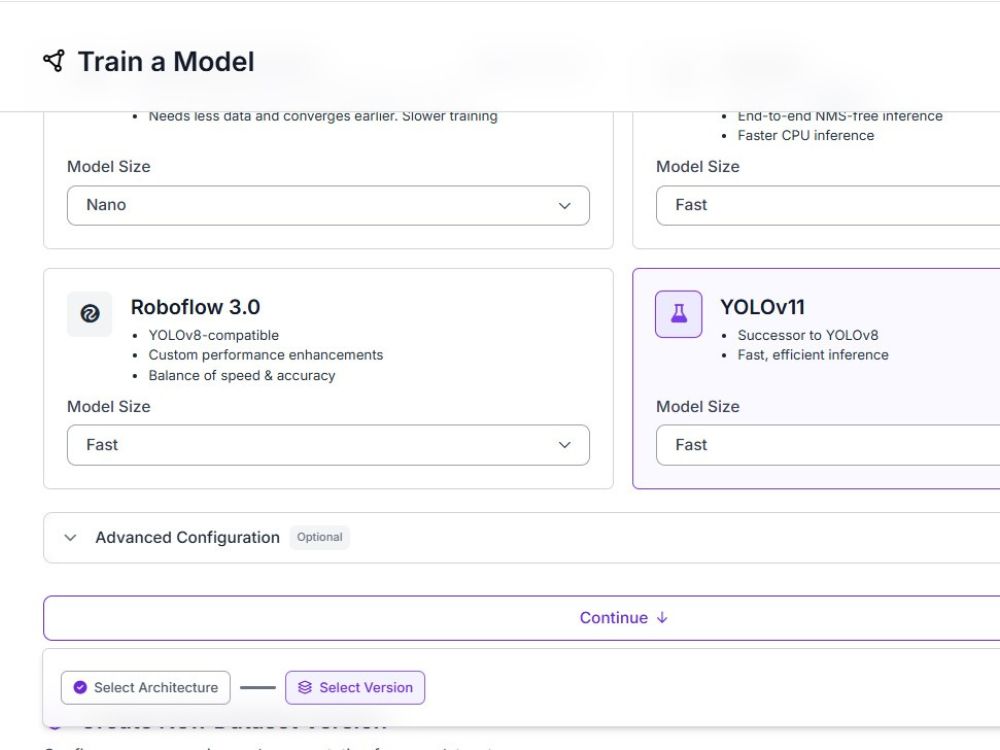The height and width of the screenshot is (750, 1000).
Task: Go to the Select Version step
Action: tap(355, 688)
